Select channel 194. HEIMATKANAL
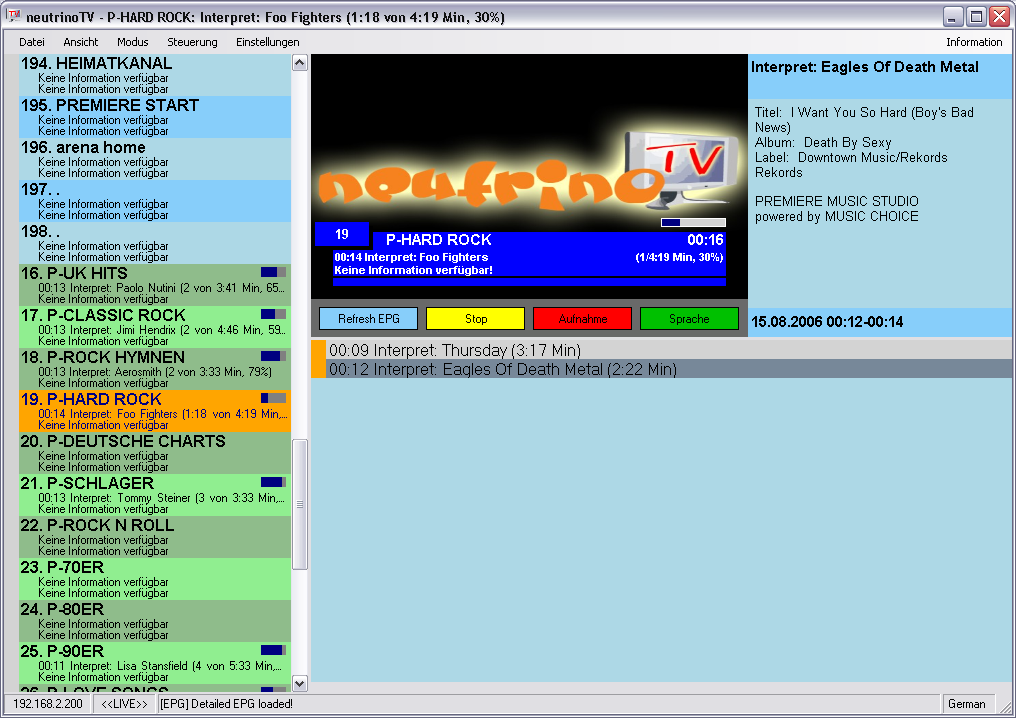1016x718 pixels. click(x=155, y=75)
